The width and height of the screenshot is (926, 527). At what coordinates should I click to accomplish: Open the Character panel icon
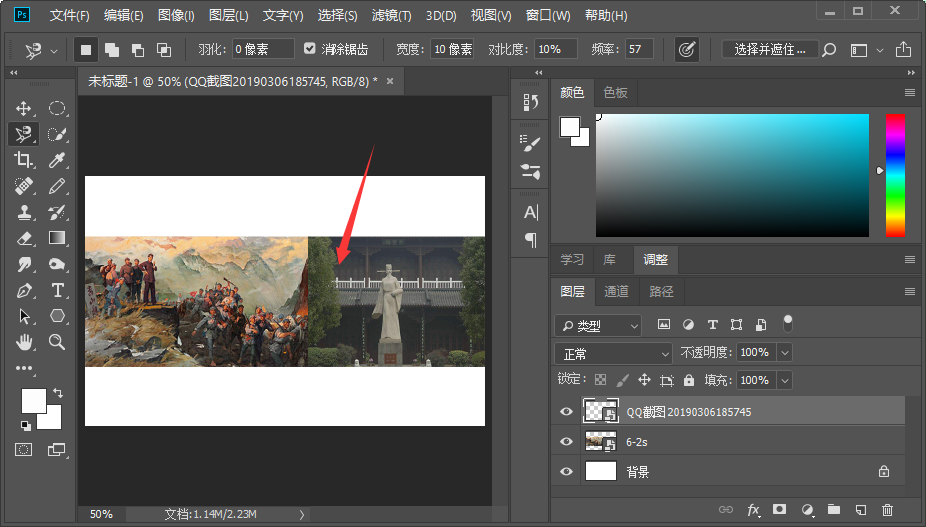tap(530, 212)
